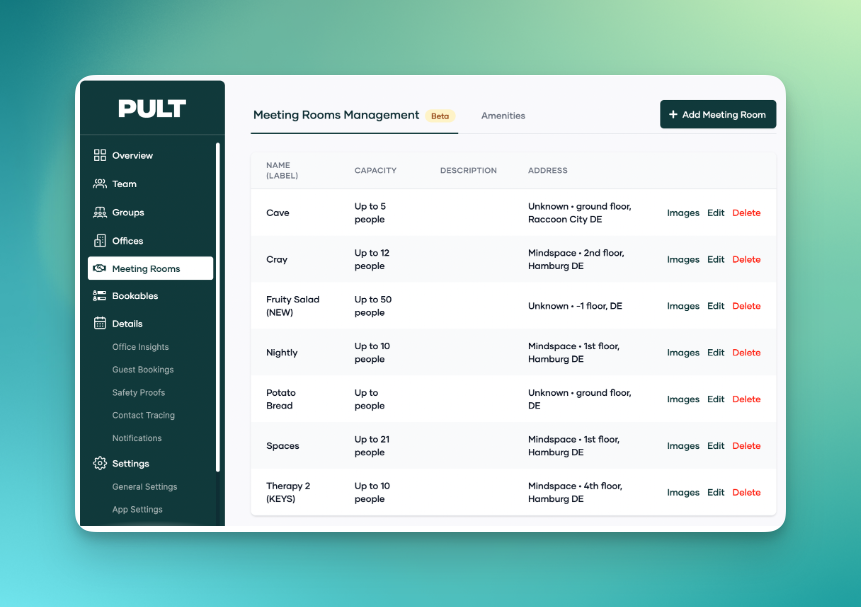Switch to the Amenities tab

click(x=503, y=116)
